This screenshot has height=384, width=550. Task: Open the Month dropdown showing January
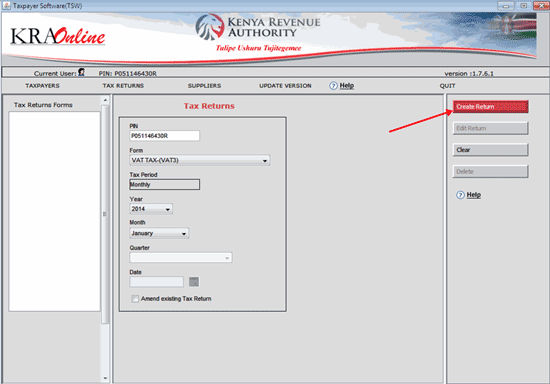pos(159,233)
